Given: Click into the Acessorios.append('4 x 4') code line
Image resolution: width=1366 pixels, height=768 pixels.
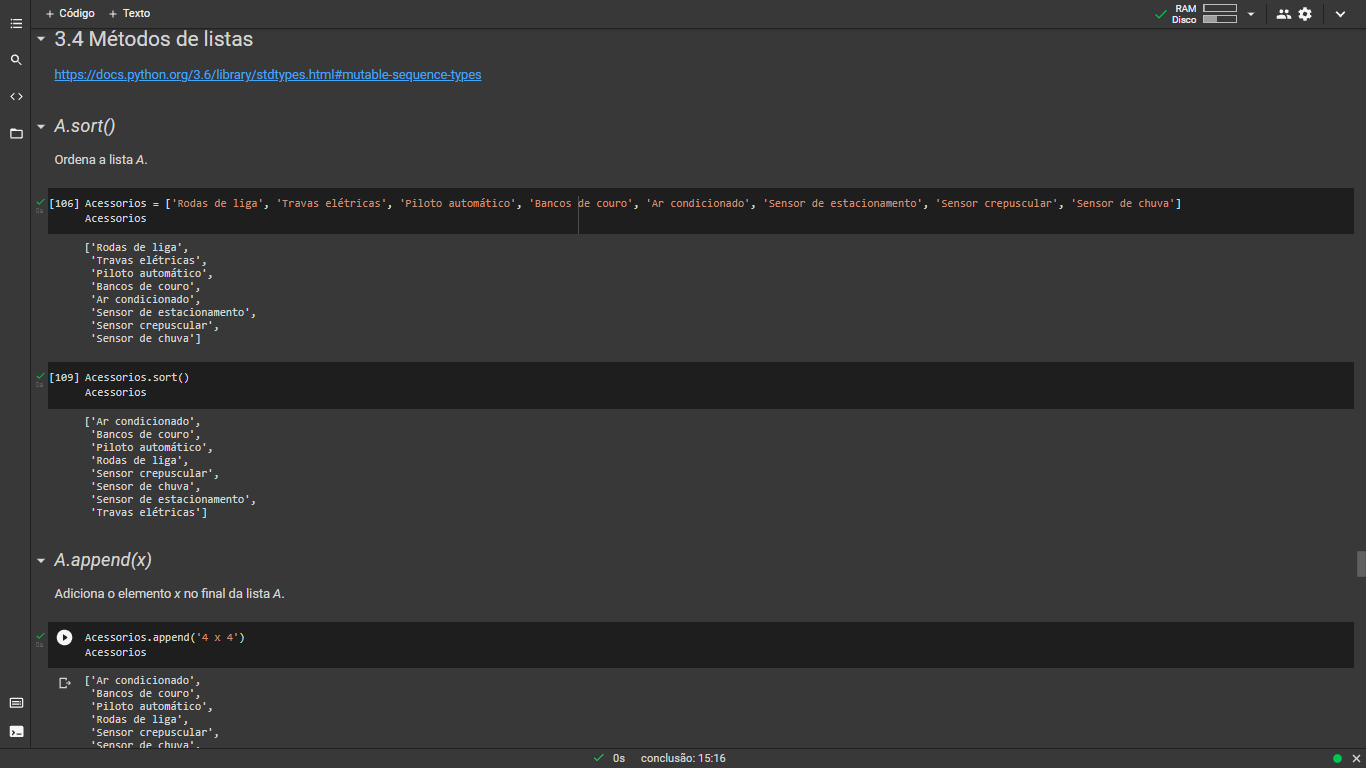Looking at the screenshot, I should pyautogui.click(x=165, y=637).
